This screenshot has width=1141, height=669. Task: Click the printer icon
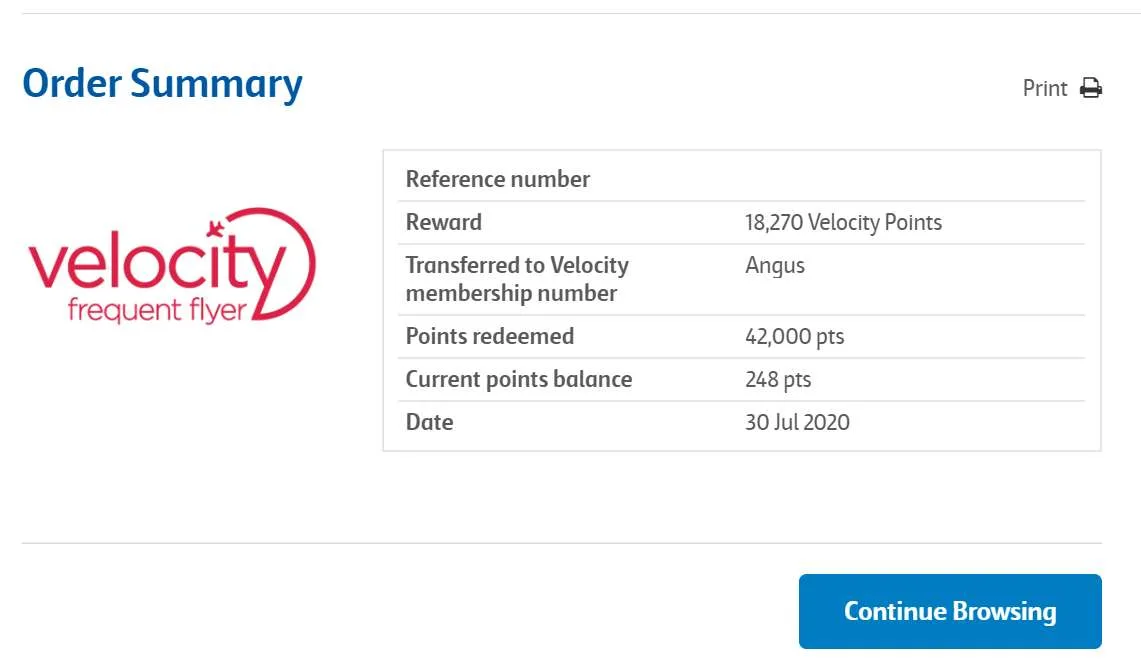pyautogui.click(x=1091, y=88)
